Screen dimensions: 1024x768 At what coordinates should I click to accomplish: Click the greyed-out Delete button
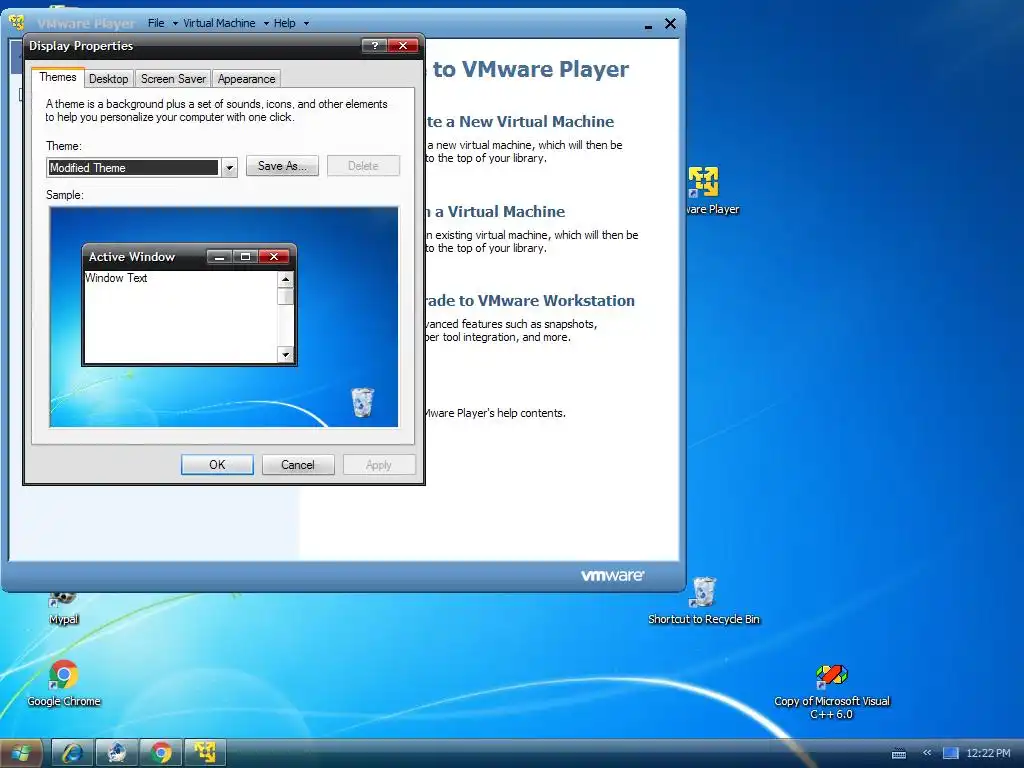point(363,166)
